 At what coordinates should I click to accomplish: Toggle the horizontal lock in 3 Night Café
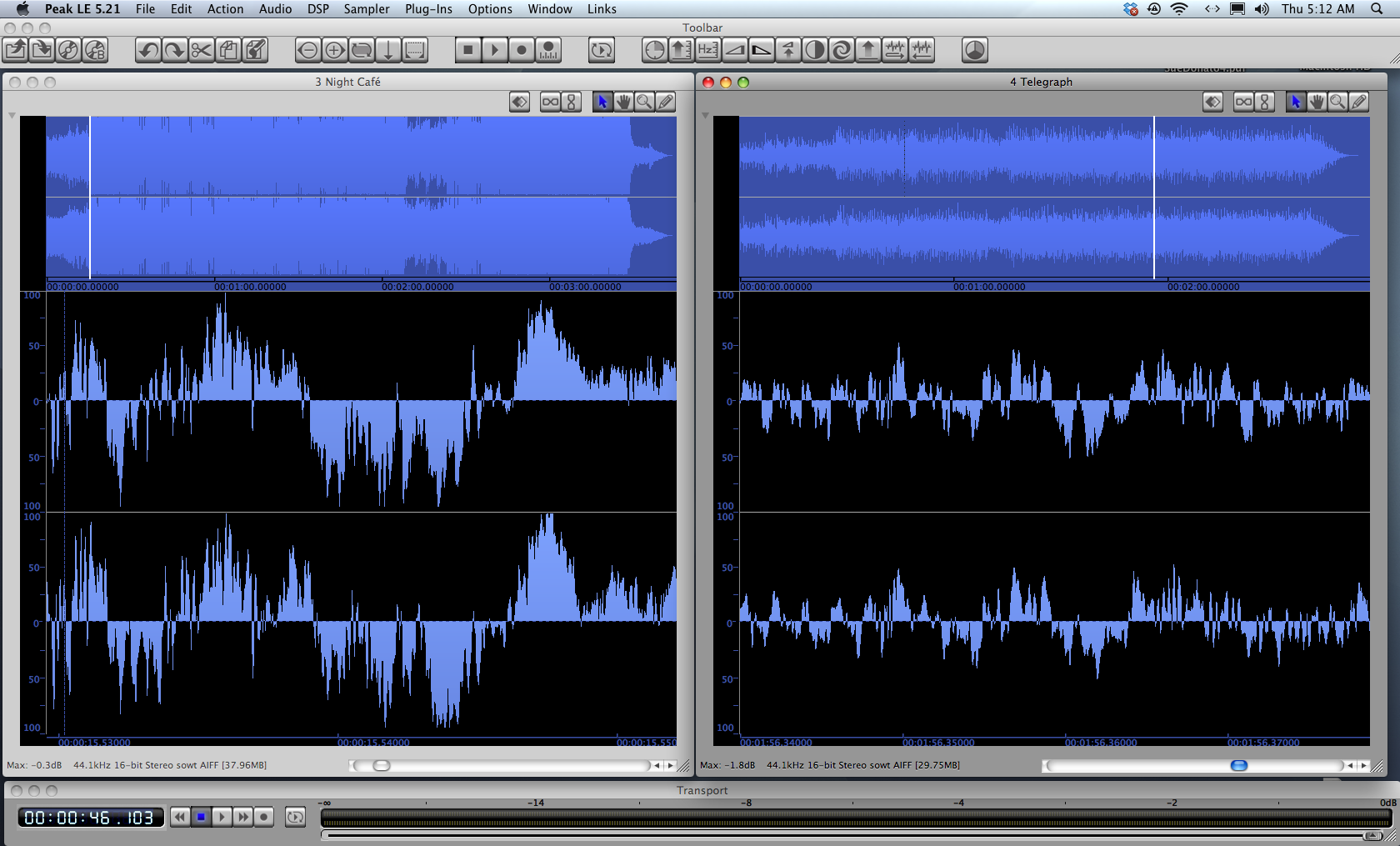click(550, 102)
